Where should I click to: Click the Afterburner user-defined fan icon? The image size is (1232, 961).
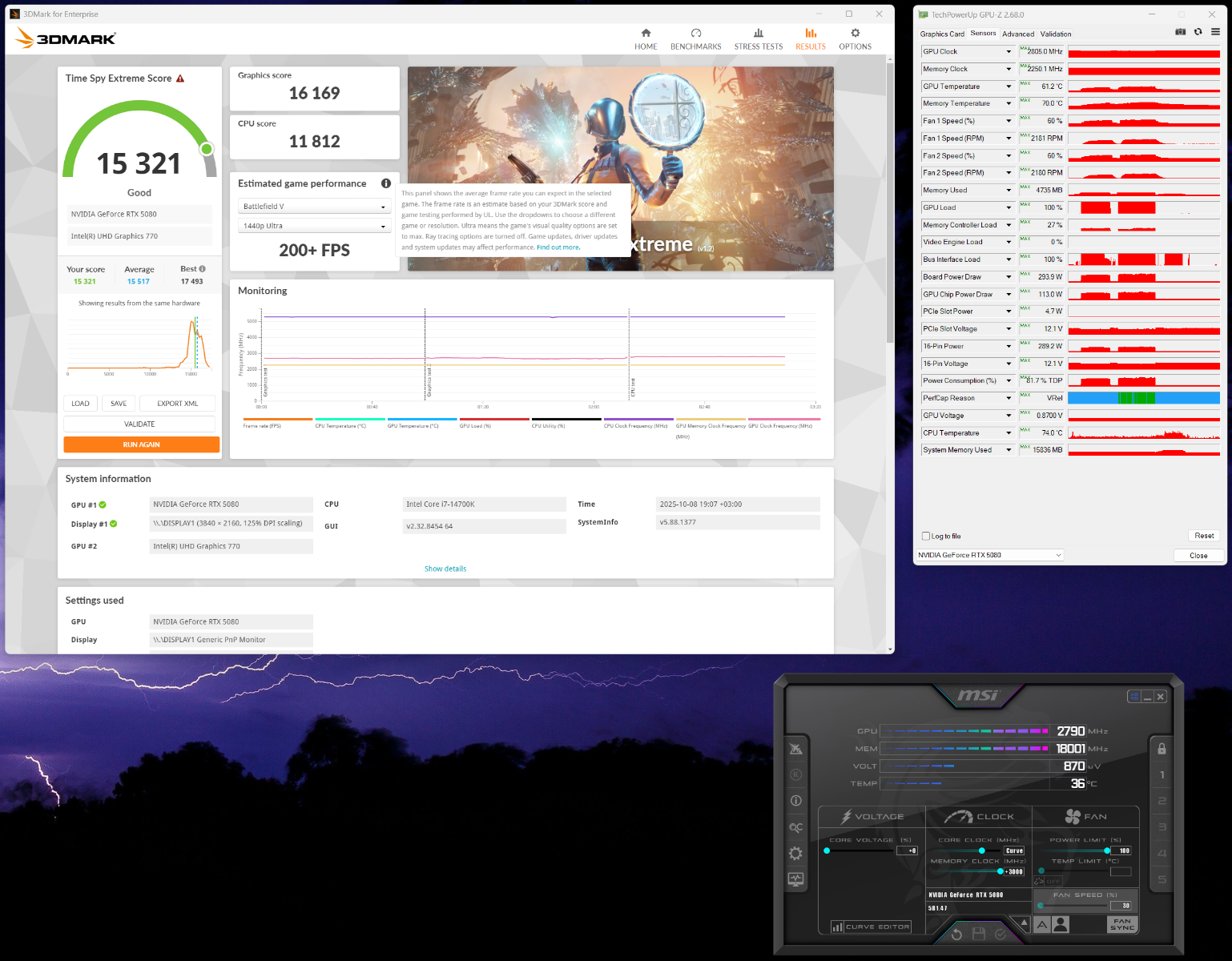point(1061,924)
